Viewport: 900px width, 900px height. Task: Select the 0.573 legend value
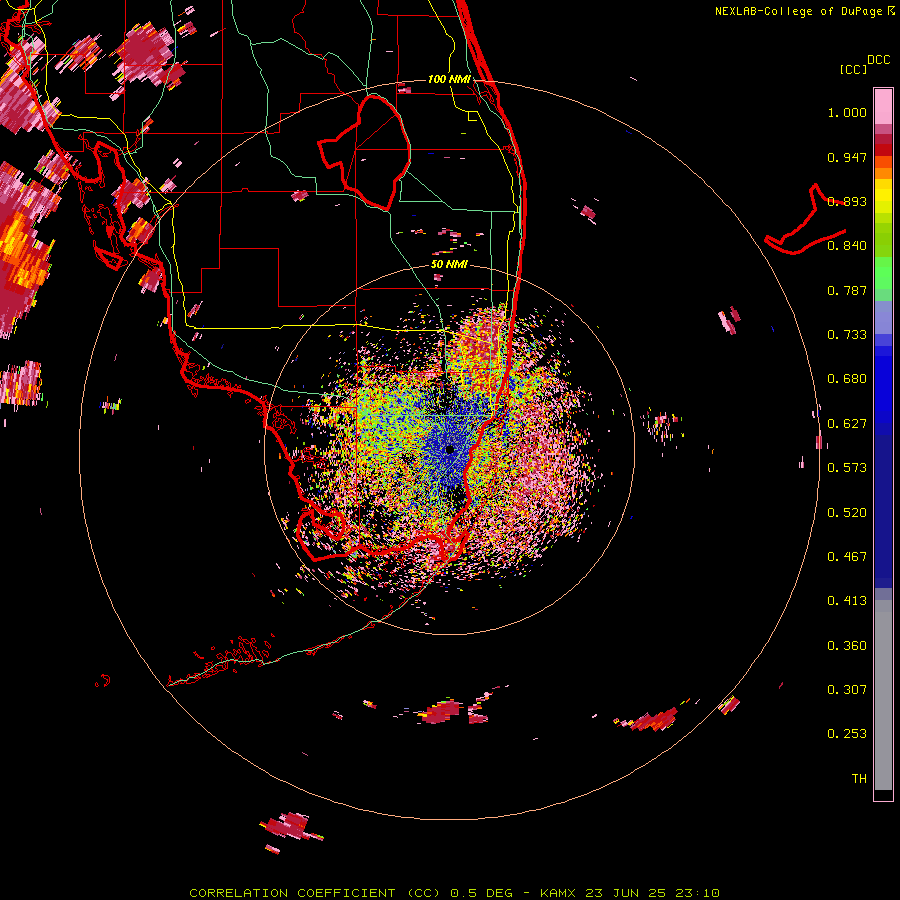pos(847,468)
